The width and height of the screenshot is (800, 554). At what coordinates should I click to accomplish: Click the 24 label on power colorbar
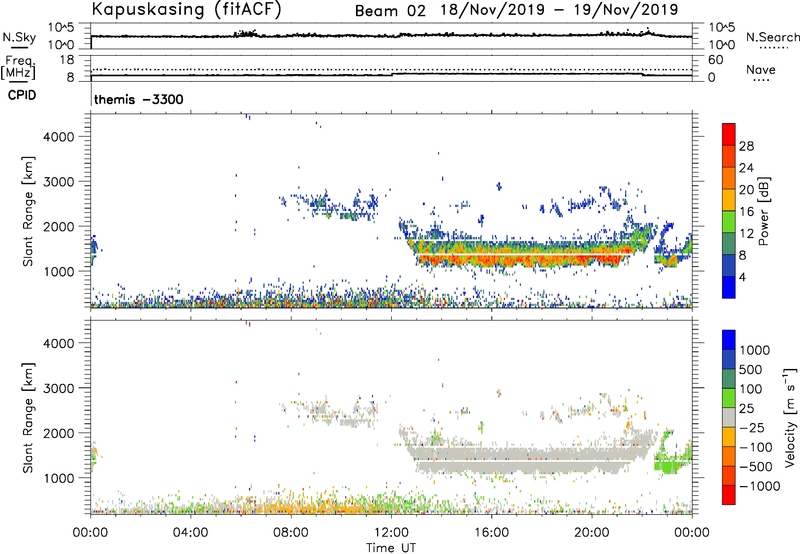[x=746, y=168]
